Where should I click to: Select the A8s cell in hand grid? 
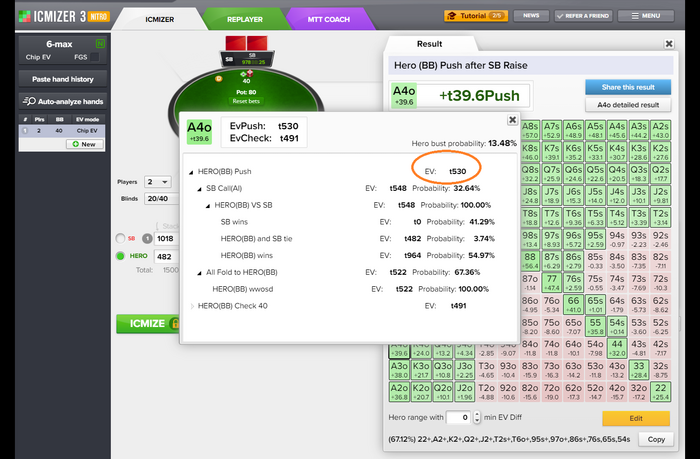pos(530,130)
